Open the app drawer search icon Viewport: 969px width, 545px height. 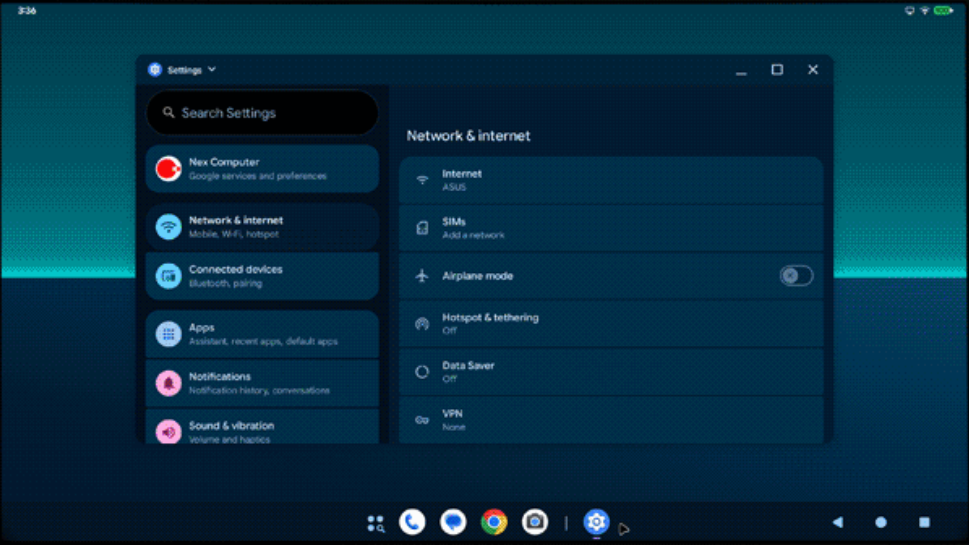375,523
